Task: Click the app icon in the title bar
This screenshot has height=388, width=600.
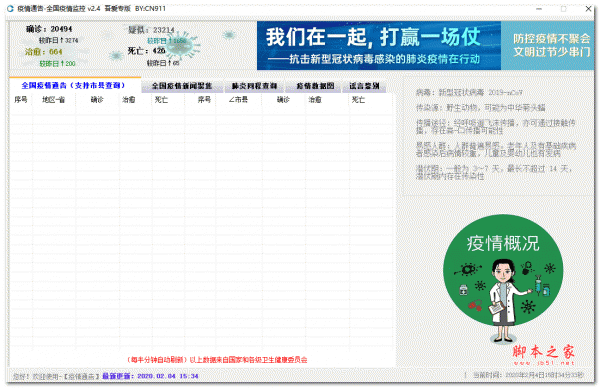Action: point(10,8)
